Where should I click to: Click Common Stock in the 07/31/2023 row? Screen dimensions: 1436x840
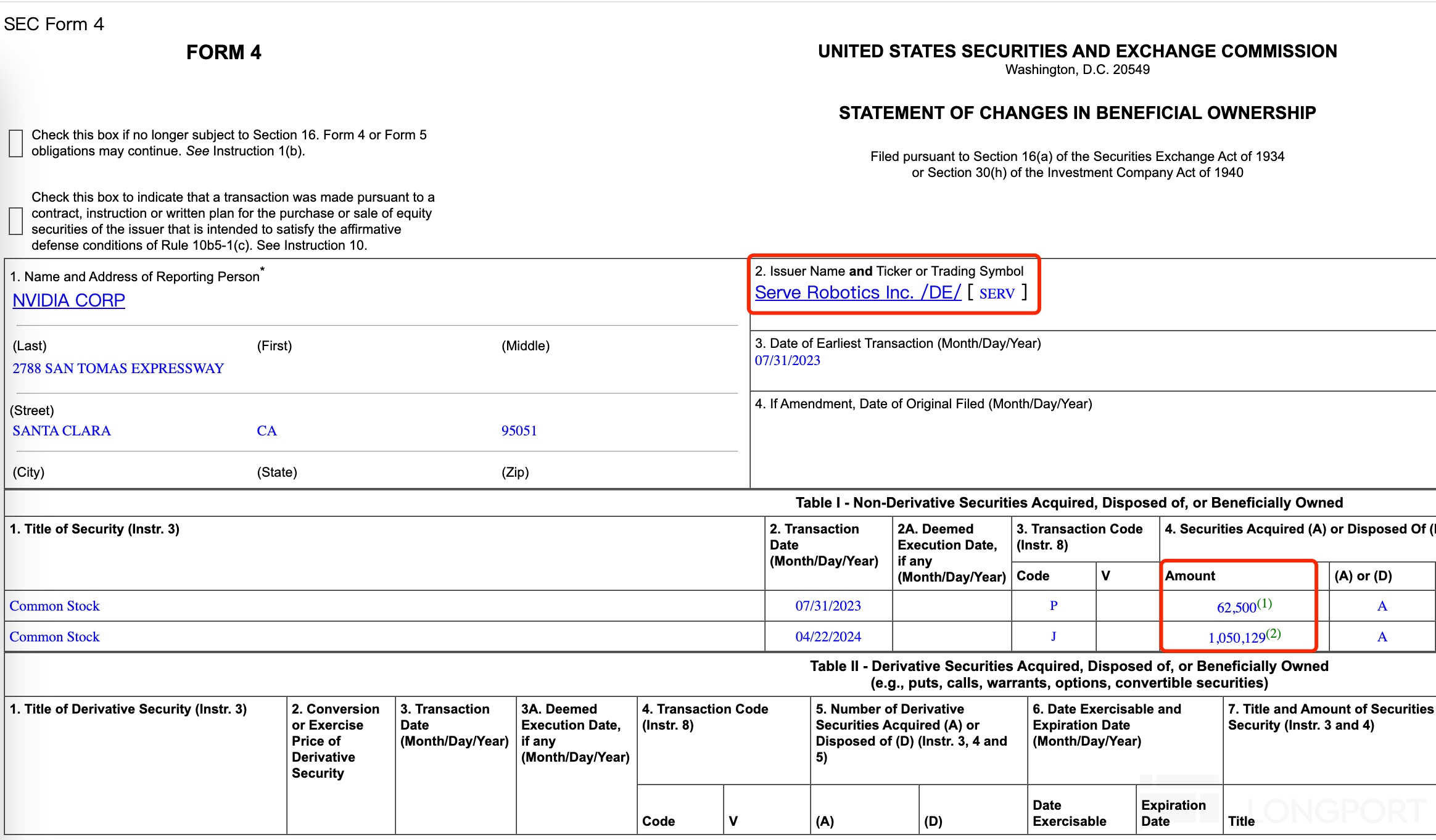click(x=54, y=606)
